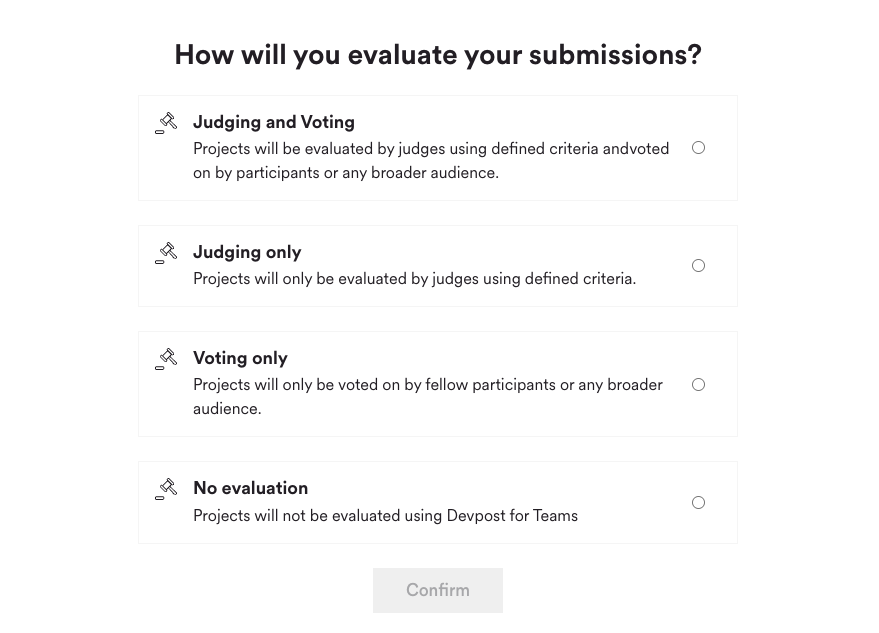This screenshot has height=633, width=879.
Task: Click the Voting only heading text
Action: pyautogui.click(x=240, y=358)
